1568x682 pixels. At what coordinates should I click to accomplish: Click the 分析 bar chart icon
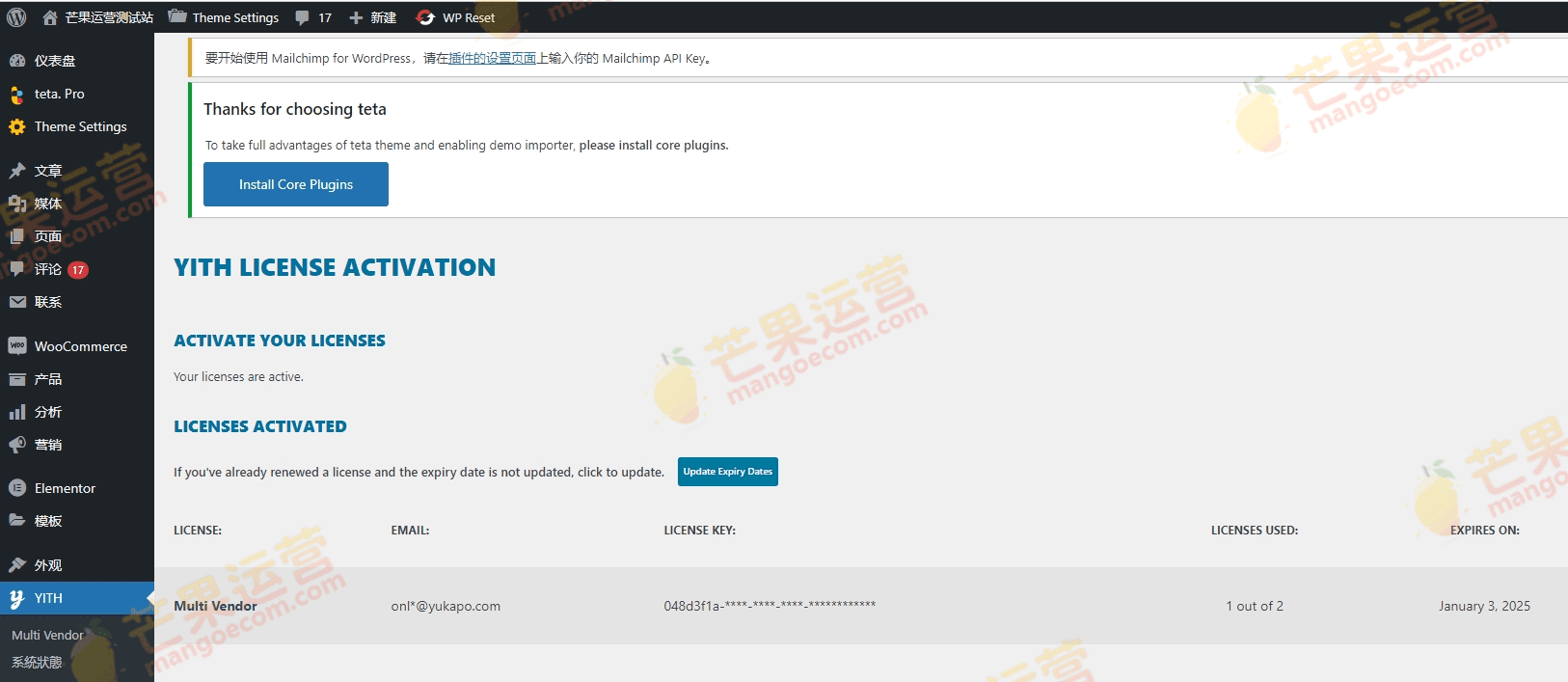[17, 412]
